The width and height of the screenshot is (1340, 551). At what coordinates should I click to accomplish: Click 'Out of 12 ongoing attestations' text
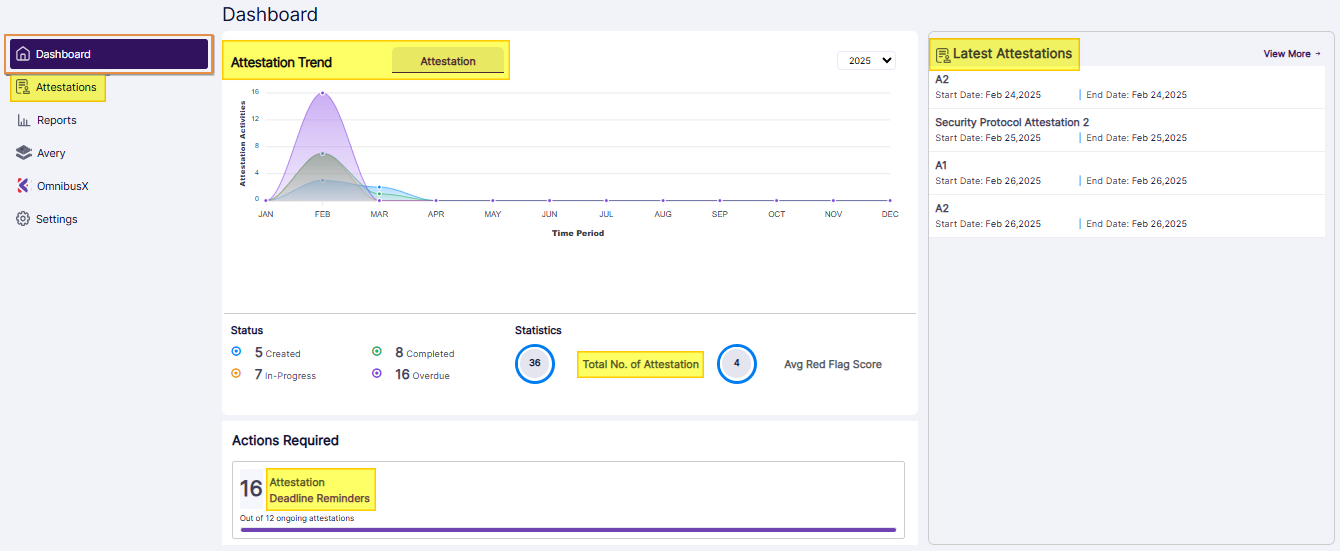click(x=297, y=518)
